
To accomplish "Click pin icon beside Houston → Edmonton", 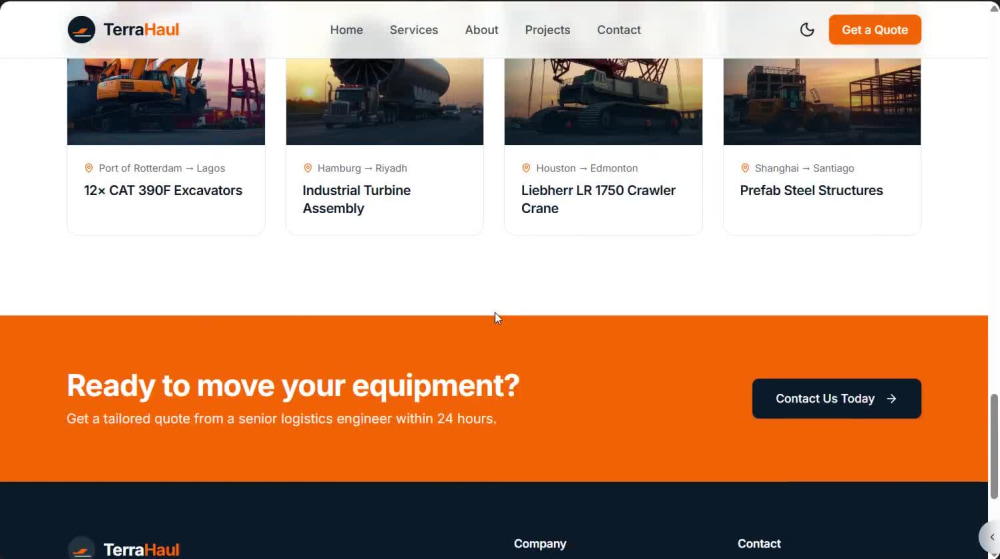I will 526,168.
